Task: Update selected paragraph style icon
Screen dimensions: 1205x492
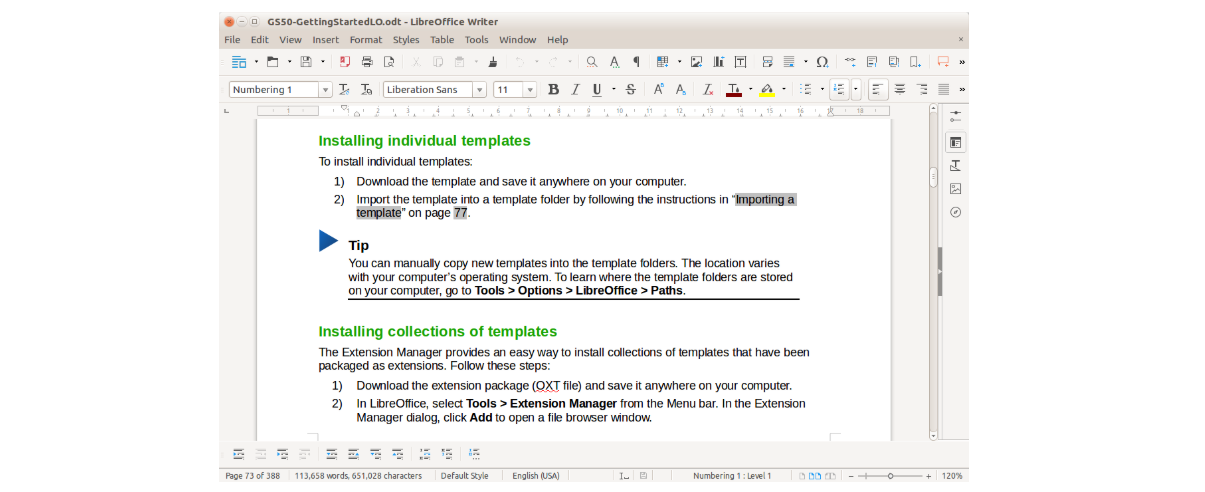Action: click(x=344, y=90)
